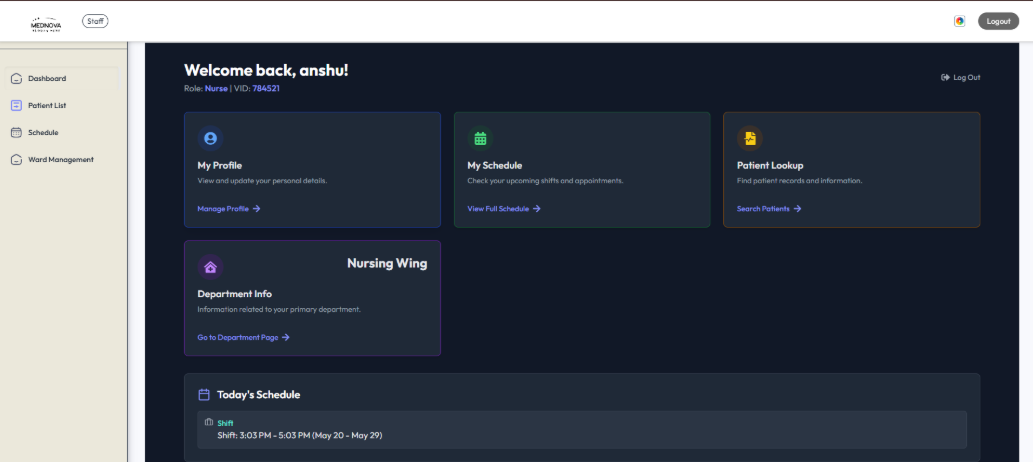Open the Manage Profile link
The image size is (1033, 462).
[x=229, y=209]
